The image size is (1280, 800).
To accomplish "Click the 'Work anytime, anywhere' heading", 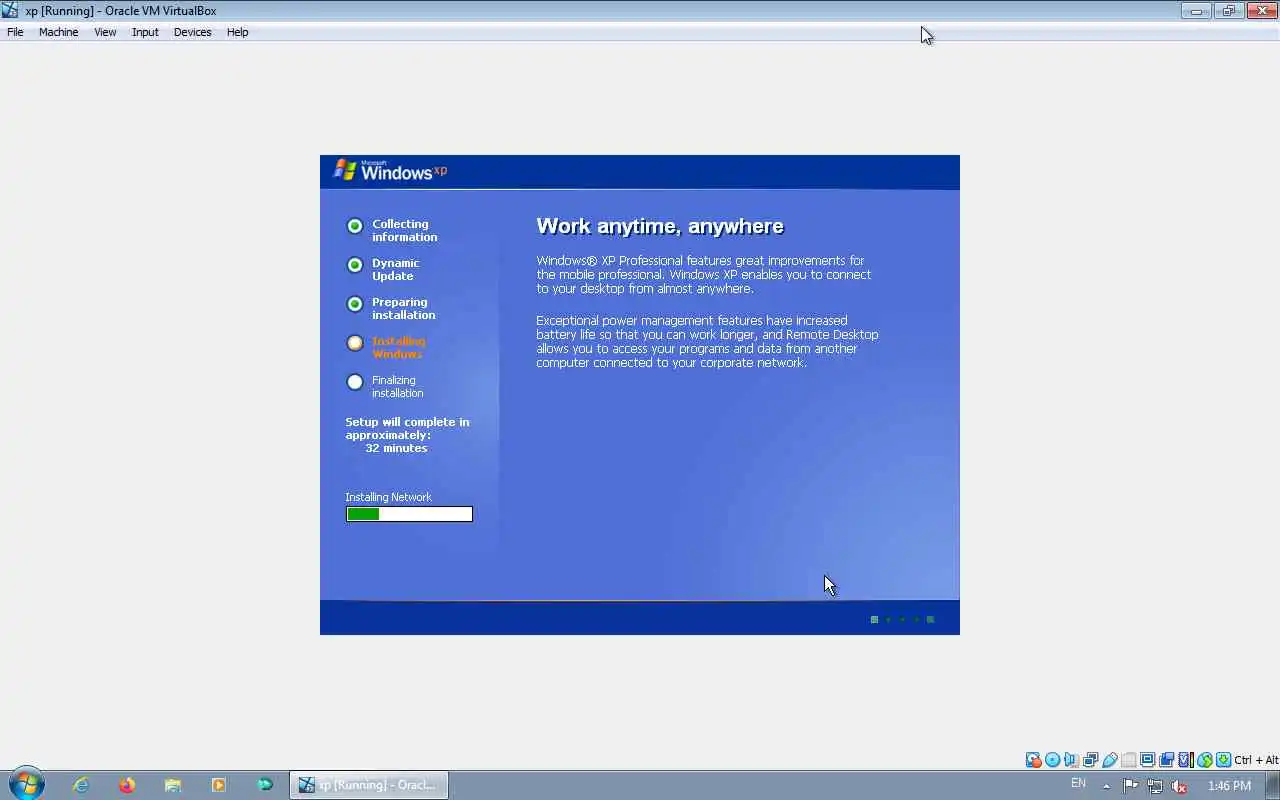I will coord(660,226).
